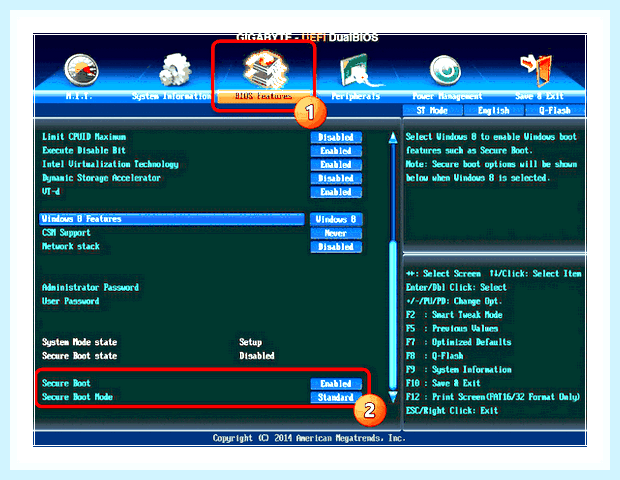The image size is (620, 480).
Task: Toggle the Secure Boot Enabled value
Action: [336, 384]
